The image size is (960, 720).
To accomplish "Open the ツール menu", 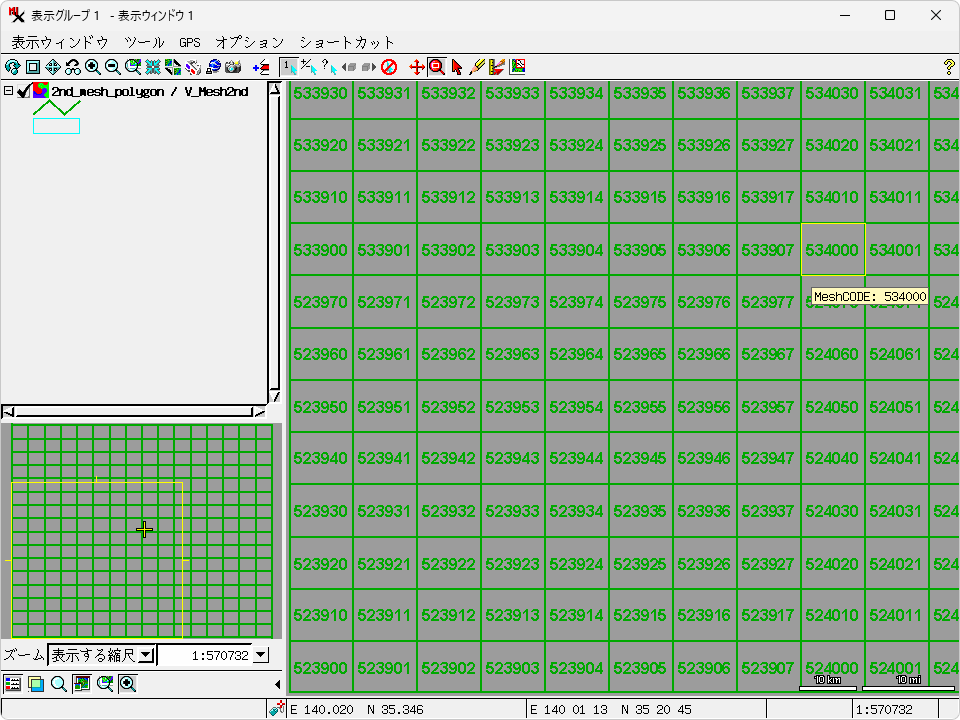I will click(x=144, y=42).
